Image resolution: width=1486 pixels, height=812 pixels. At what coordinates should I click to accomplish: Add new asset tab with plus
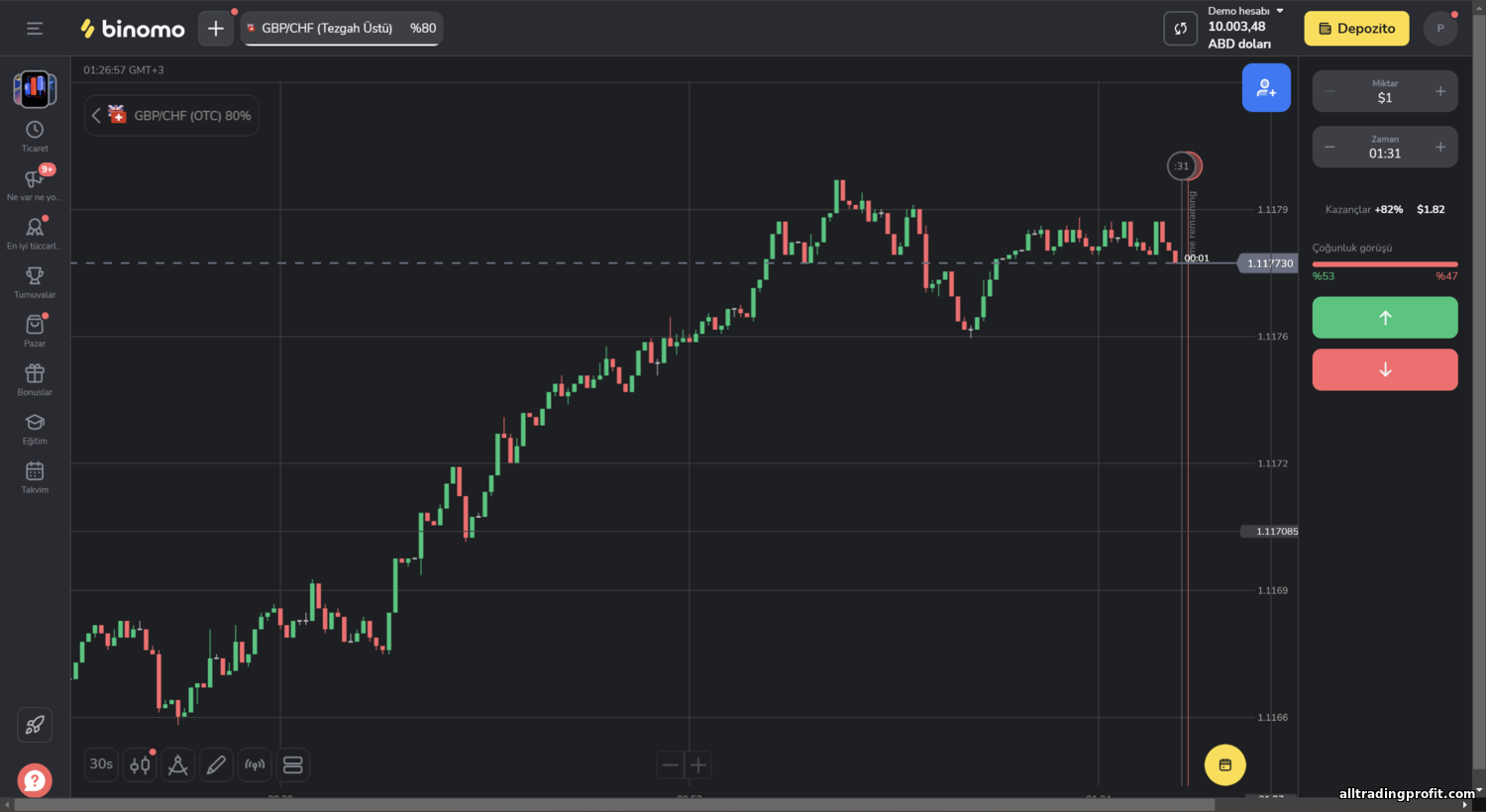click(x=216, y=29)
